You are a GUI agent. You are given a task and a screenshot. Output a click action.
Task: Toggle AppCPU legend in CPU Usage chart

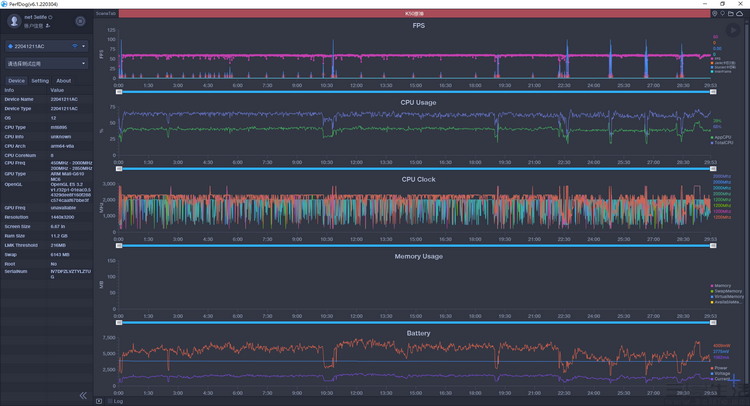point(721,137)
